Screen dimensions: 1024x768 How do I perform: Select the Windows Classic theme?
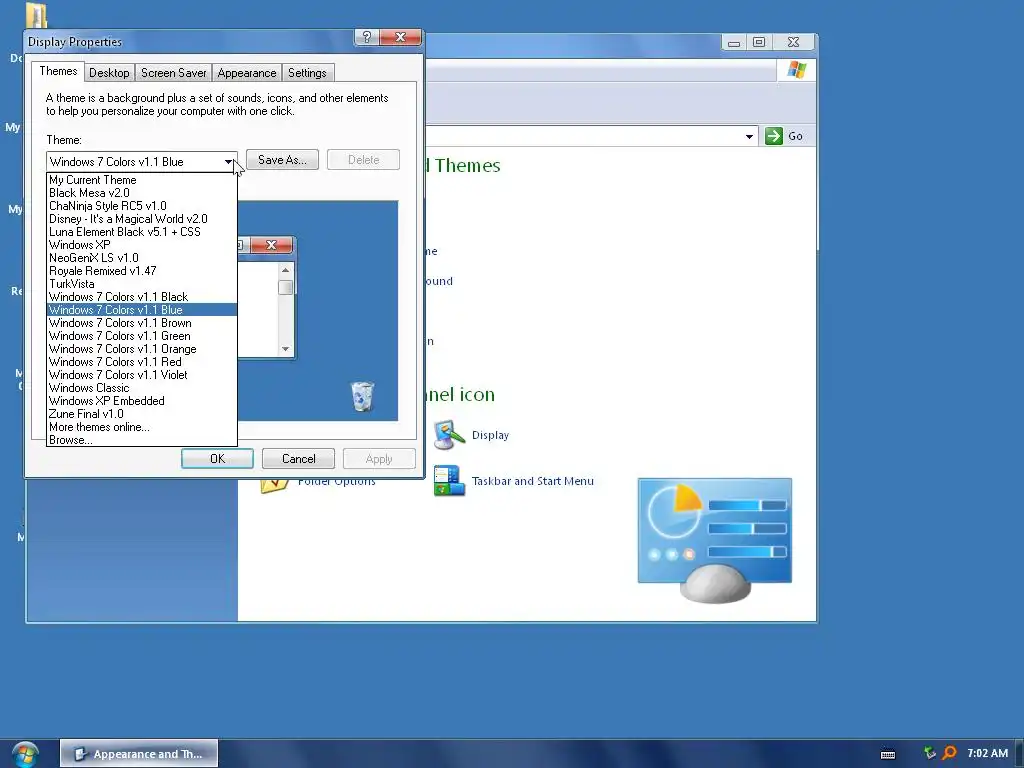pos(142,388)
